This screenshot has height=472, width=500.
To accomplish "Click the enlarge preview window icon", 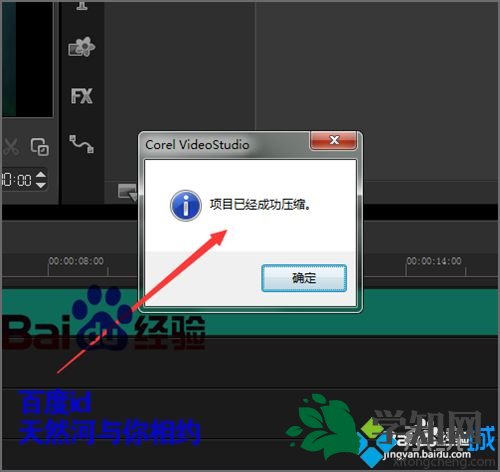I will [x=40, y=147].
